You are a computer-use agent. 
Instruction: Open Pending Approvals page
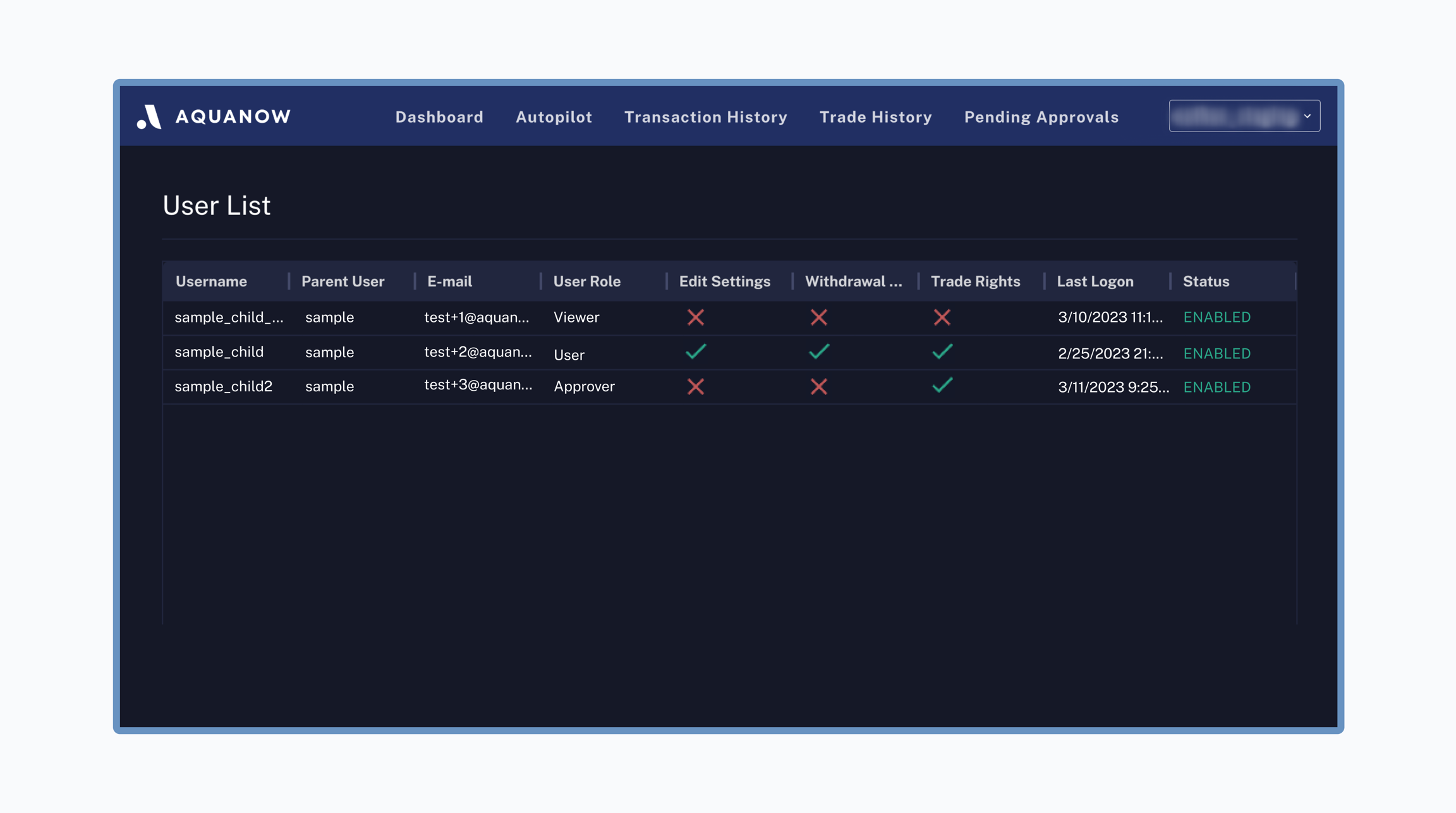(x=1041, y=117)
